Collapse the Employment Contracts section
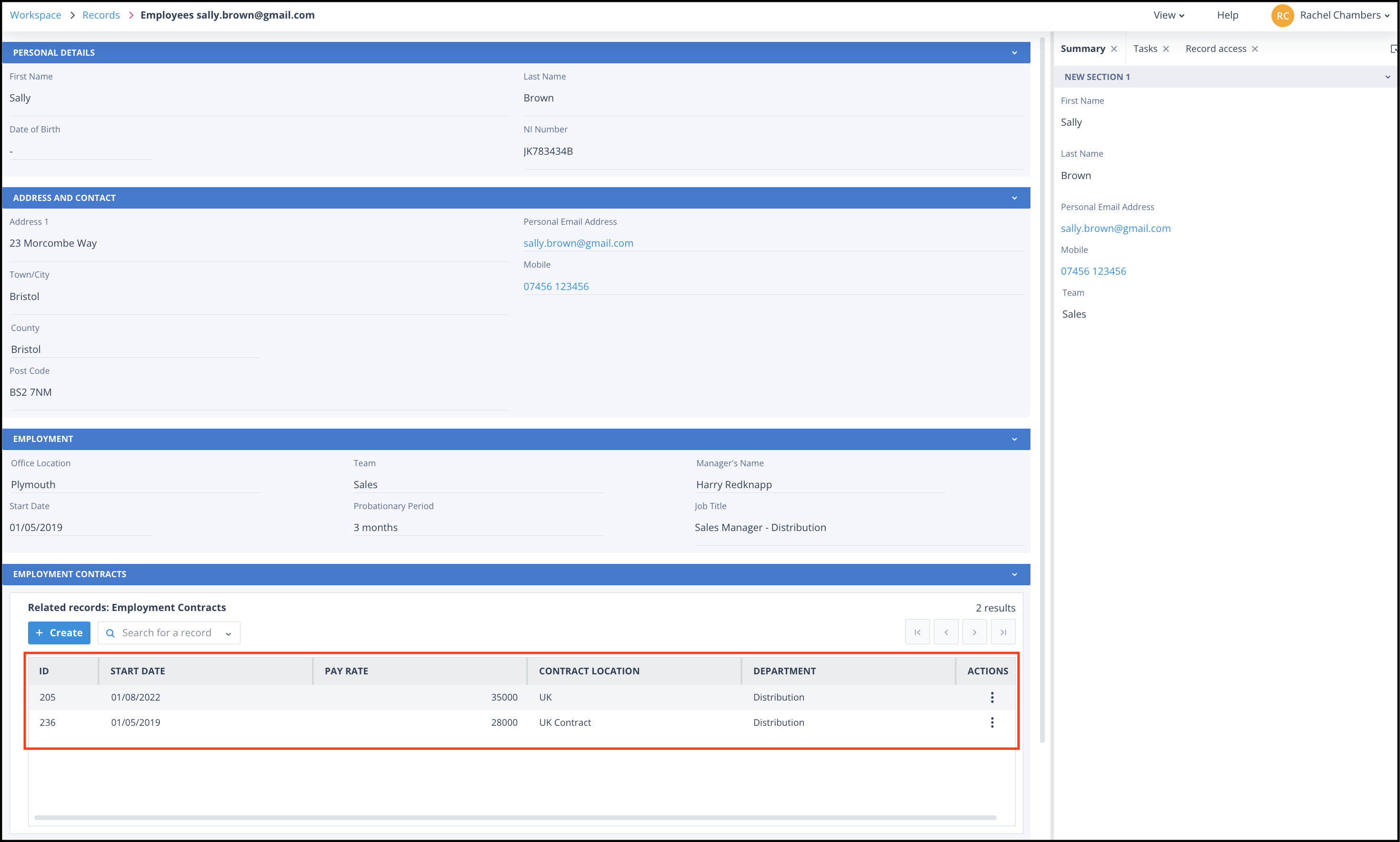Image resolution: width=1400 pixels, height=842 pixels. pyautogui.click(x=1014, y=574)
